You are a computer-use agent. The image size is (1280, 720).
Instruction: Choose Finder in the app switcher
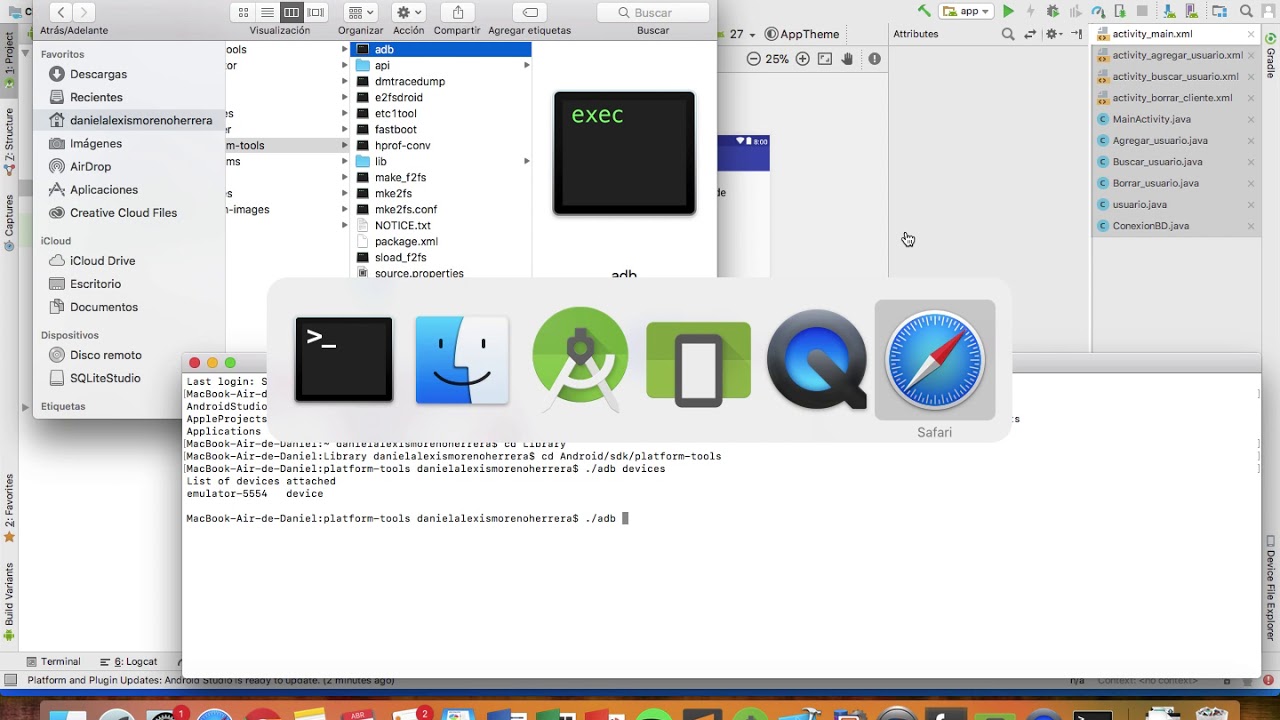pos(462,360)
